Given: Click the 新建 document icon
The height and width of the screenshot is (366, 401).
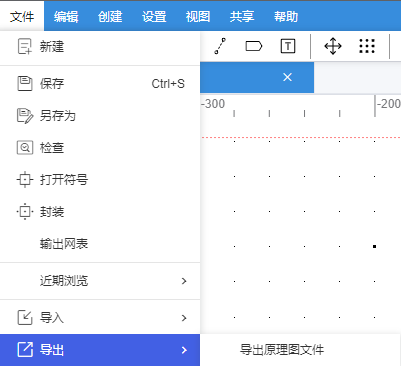Looking at the screenshot, I should pyautogui.click(x=25, y=46).
